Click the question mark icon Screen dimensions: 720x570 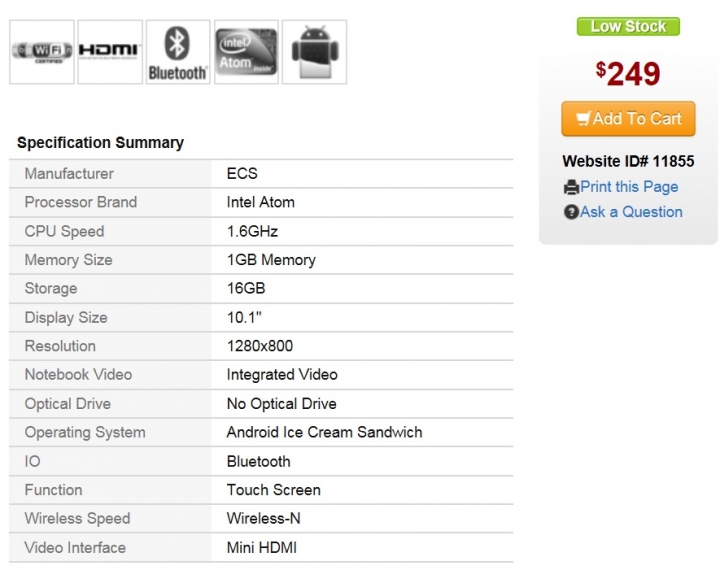pyautogui.click(x=571, y=212)
